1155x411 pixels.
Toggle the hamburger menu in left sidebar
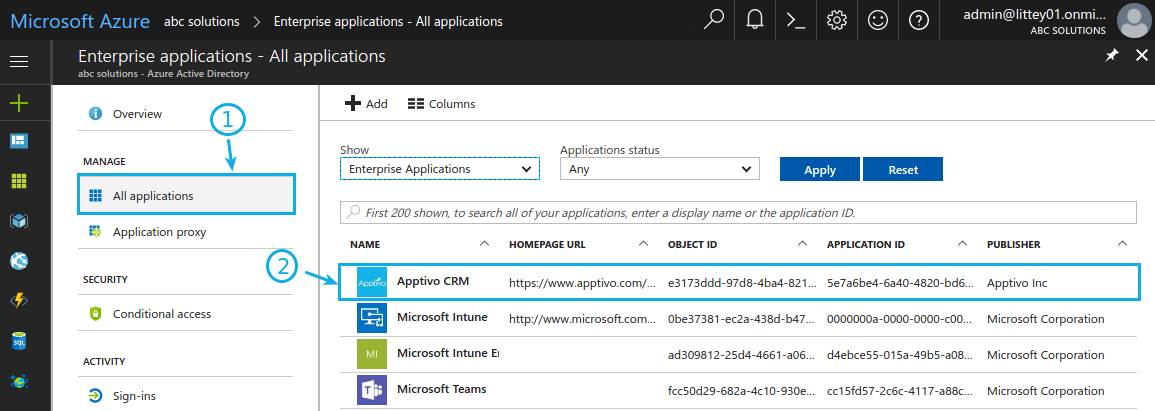pos(18,62)
